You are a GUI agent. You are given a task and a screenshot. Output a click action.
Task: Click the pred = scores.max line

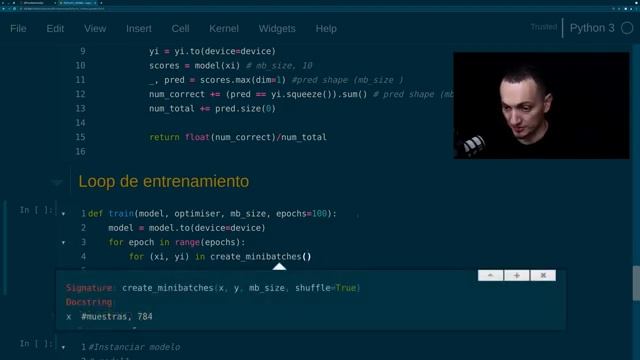276,80
